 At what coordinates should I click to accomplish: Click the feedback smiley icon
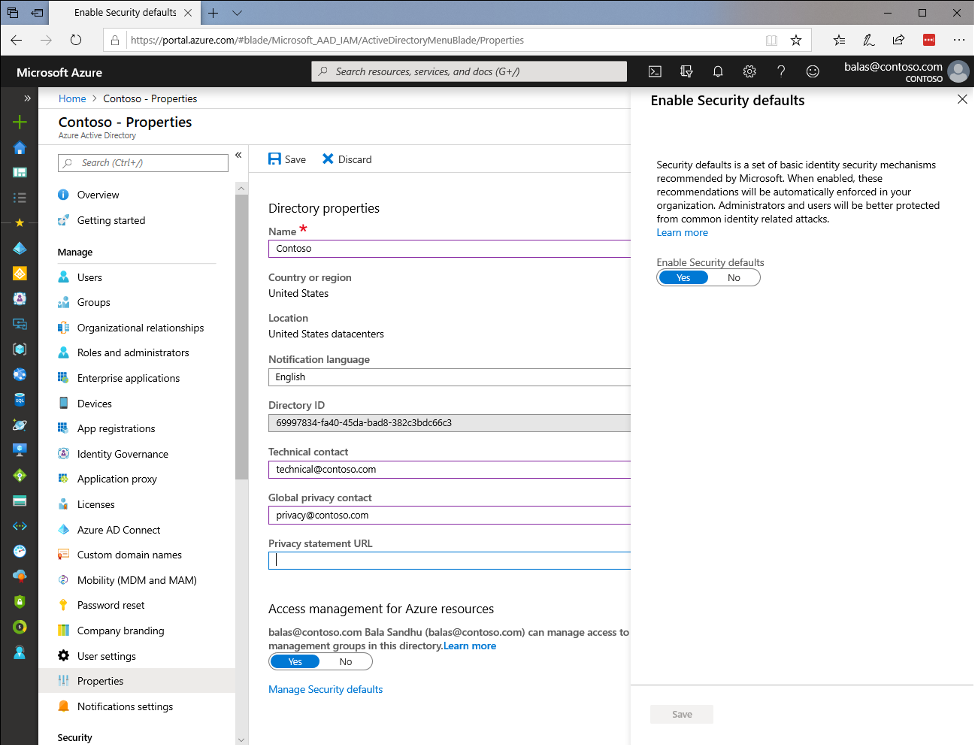(x=813, y=72)
